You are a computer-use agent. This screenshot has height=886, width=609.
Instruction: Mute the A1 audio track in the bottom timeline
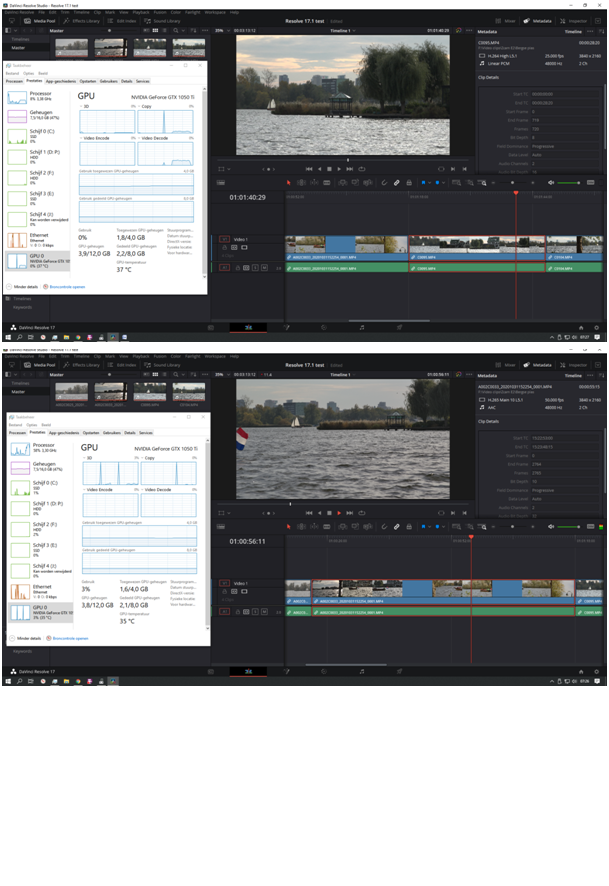coord(264,612)
